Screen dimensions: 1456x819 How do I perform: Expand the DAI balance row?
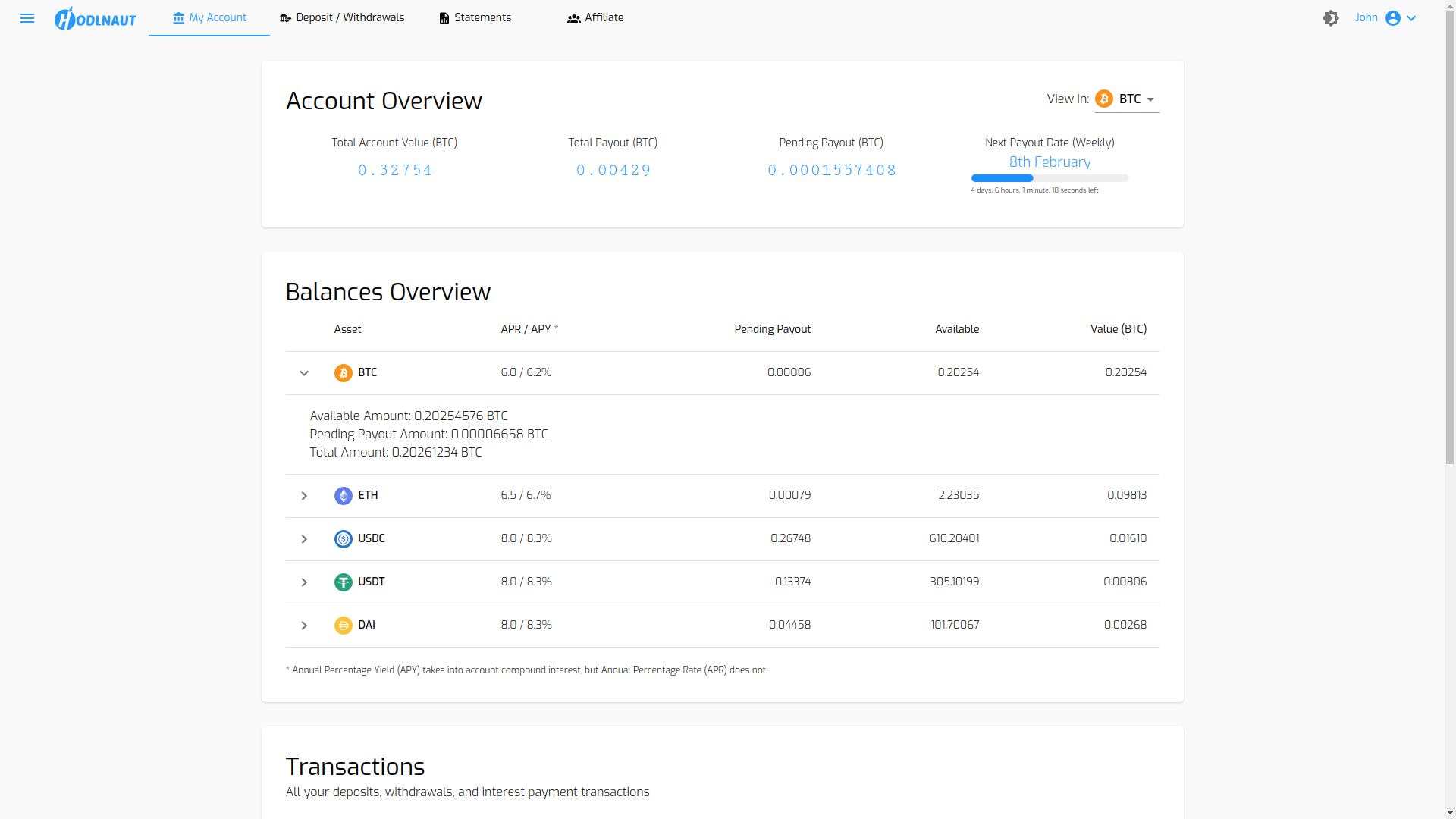[304, 626]
